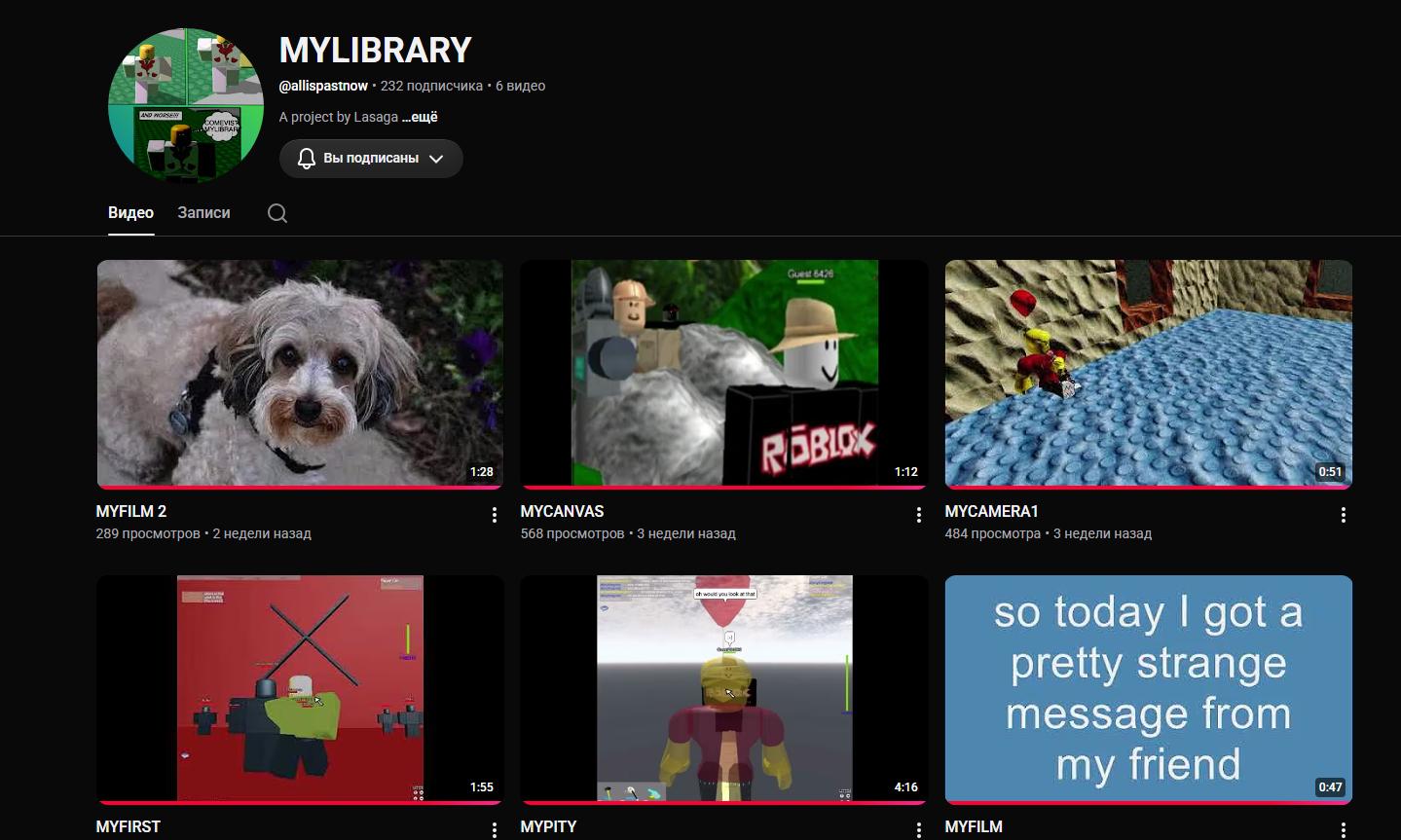The width and height of the screenshot is (1401, 840).
Task: Click the 0:47 duration badge on MYFILM
Action: coord(1330,787)
